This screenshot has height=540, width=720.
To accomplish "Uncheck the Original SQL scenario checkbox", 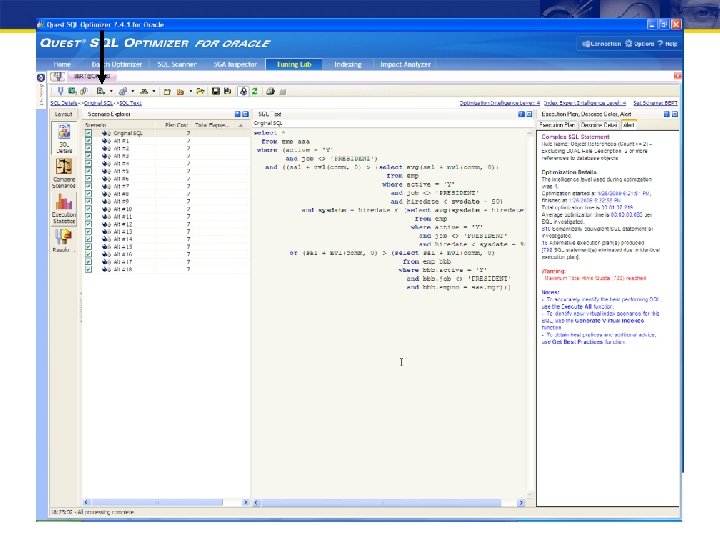I will click(x=89, y=133).
